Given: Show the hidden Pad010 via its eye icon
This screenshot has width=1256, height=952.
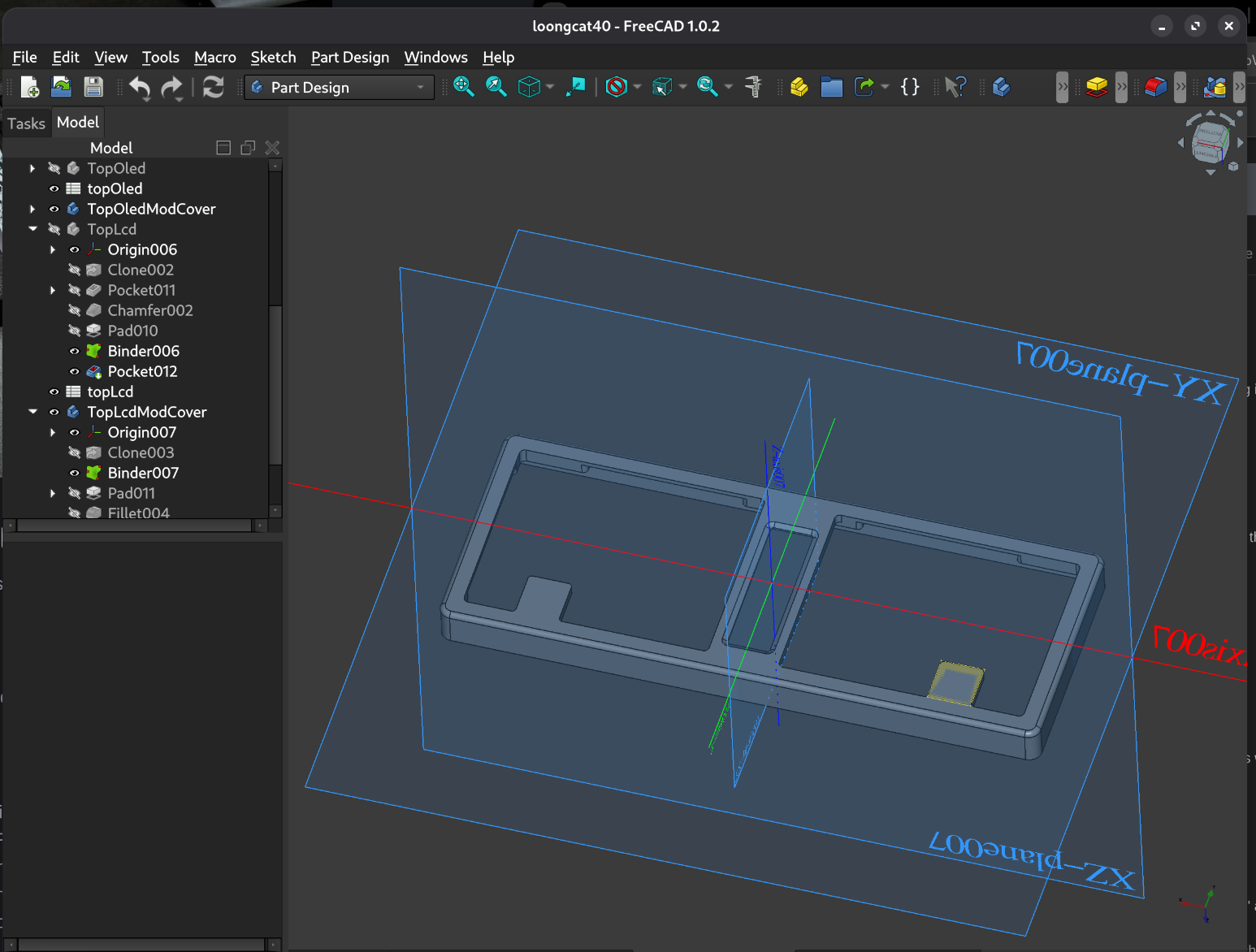Looking at the screenshot, I should tap(75, 331).
